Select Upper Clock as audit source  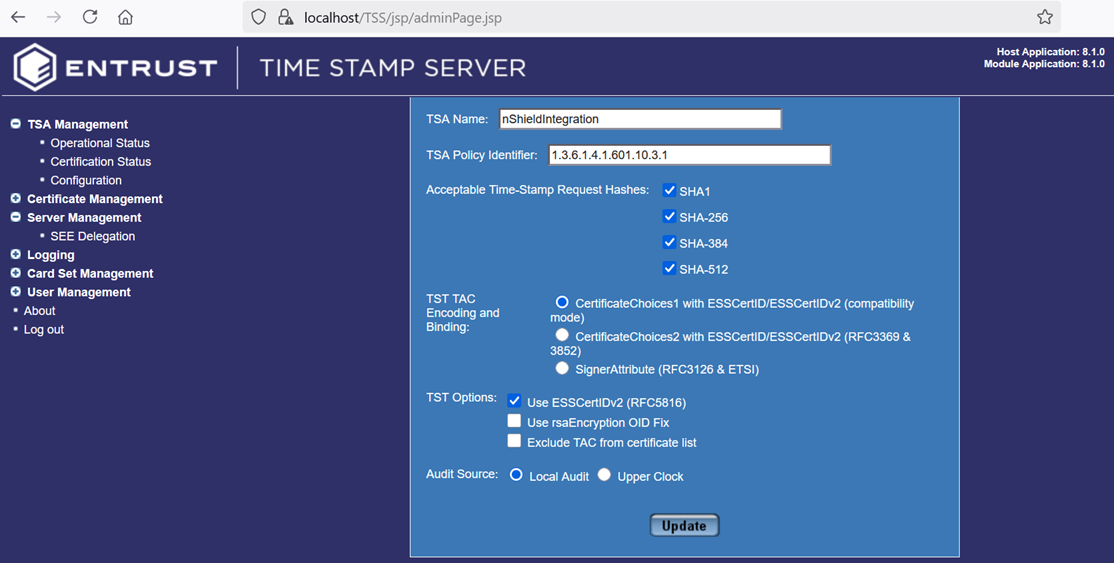604,475
